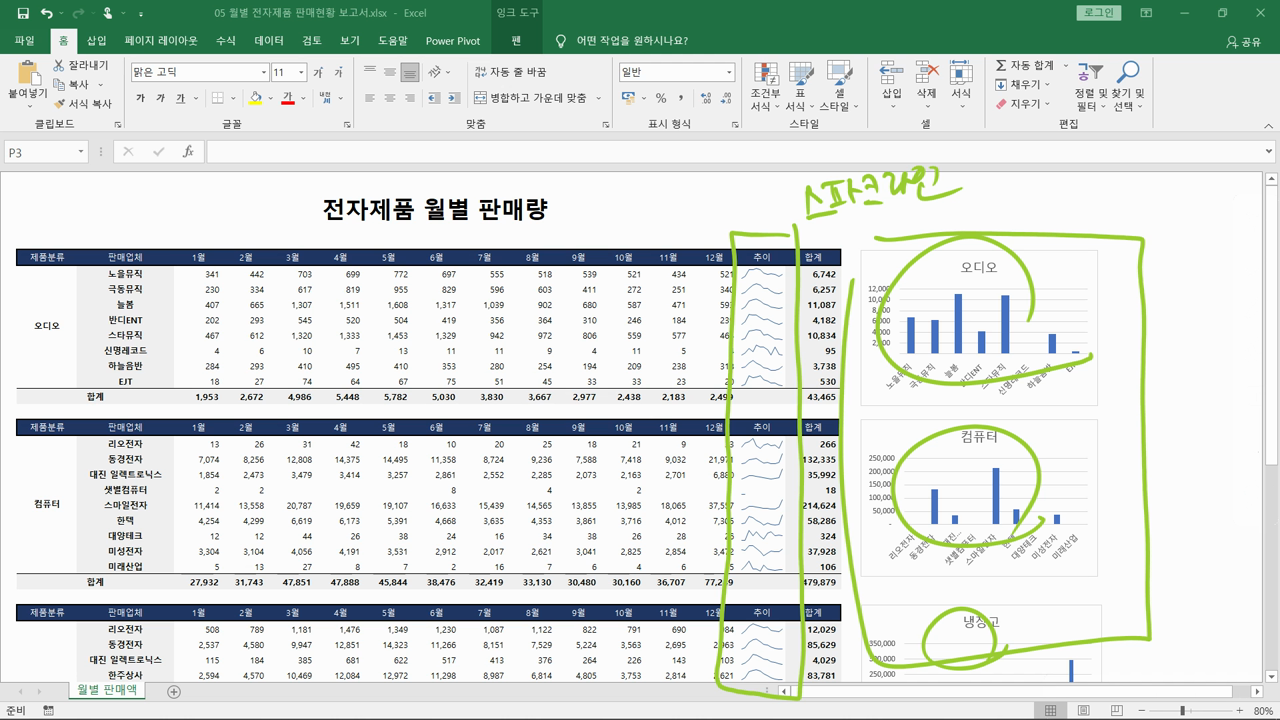This screenshot has height=720, width=1280.
Task: Open the fill color dropdown arrow
Action: tap(270, 98)
